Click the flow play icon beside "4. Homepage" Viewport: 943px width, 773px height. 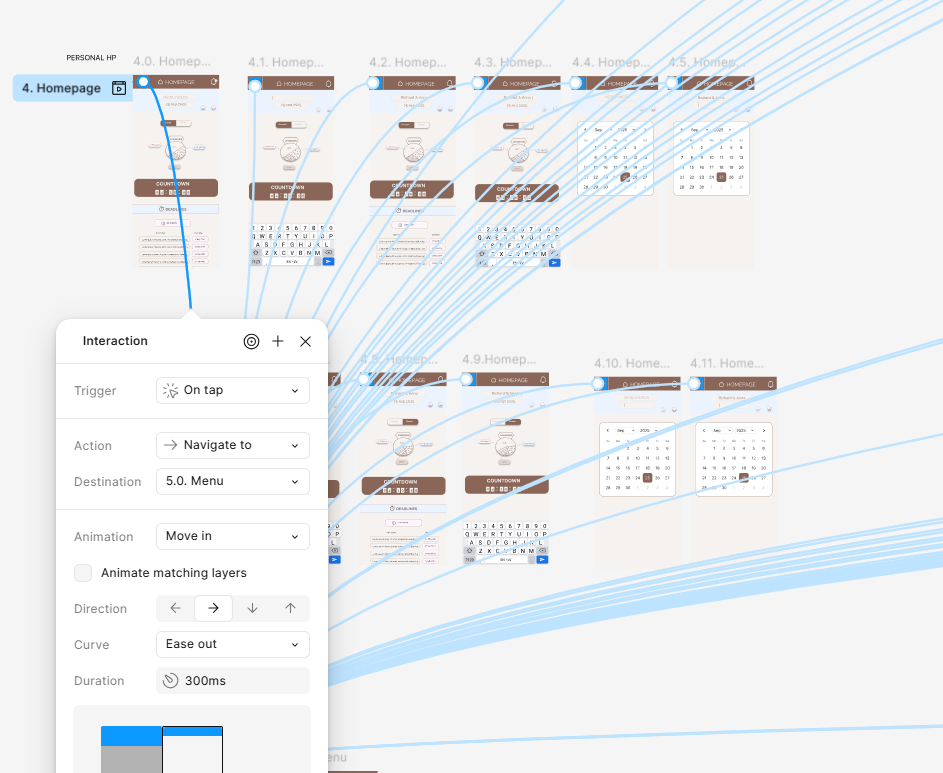119,88
